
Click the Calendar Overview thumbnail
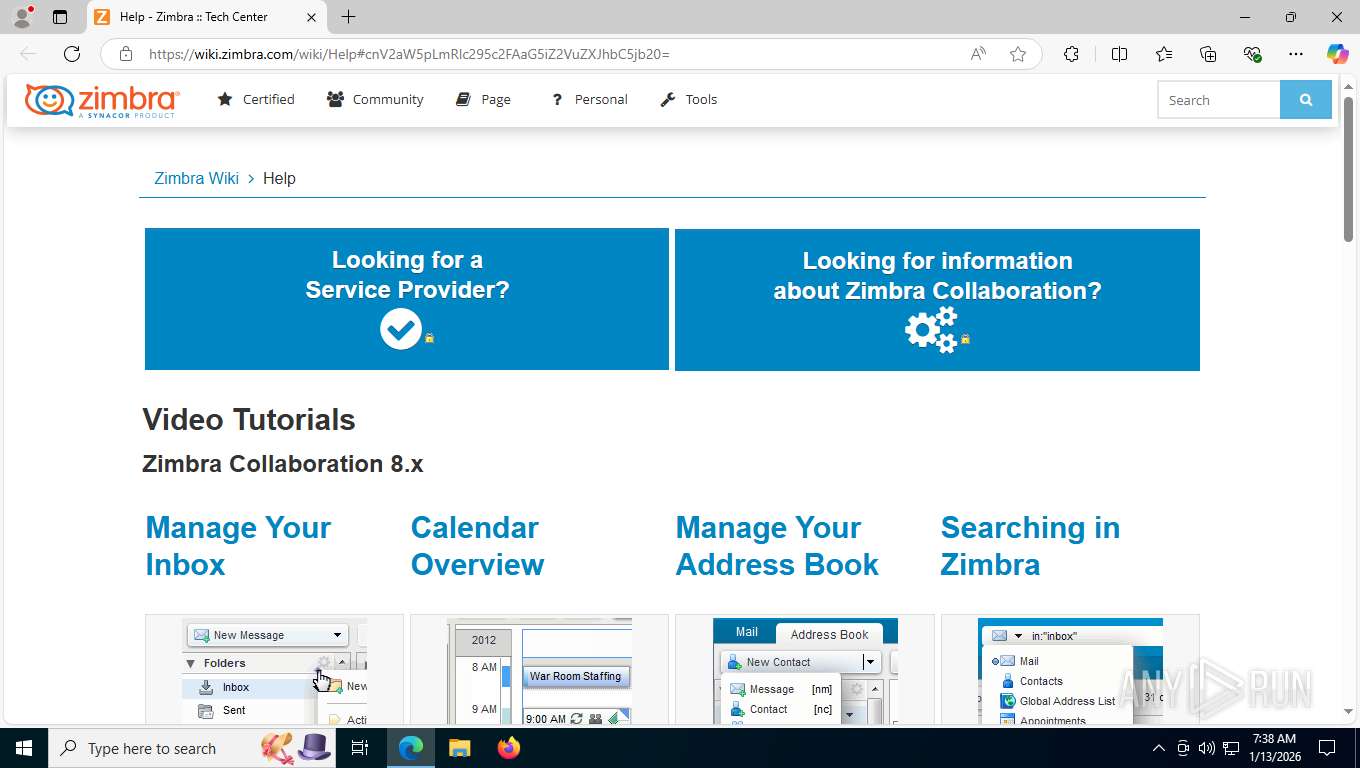[539, 670]
